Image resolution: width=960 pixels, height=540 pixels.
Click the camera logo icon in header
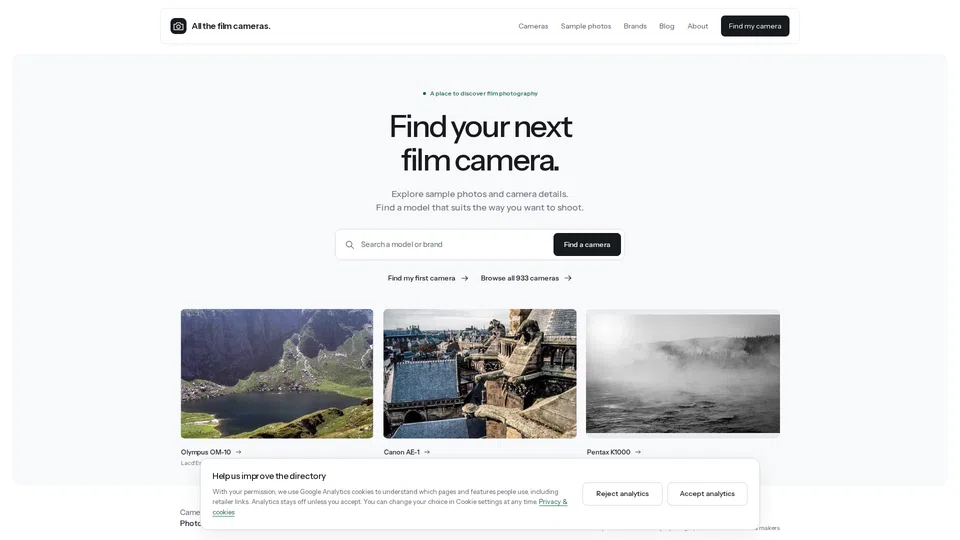[178, 26]
